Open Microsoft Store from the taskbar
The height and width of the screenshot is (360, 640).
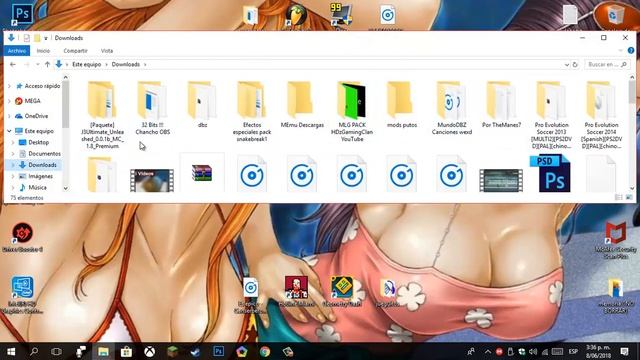(x=126, y=351)
